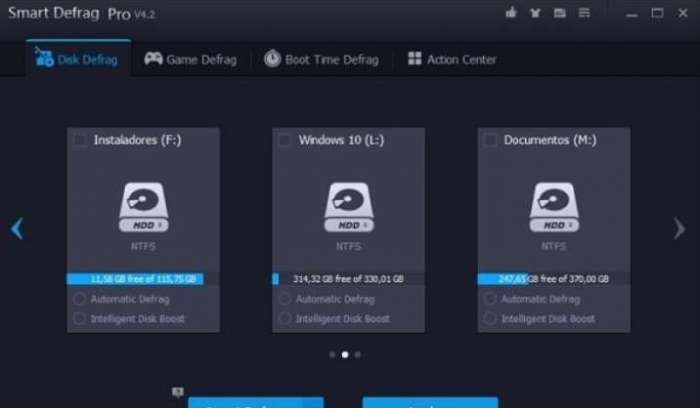Image resolution: width=700 pixels, height=408 pixels.
Task: Click the HDD icon of Windows 10 (L:)
Action: (x=349, y=207)
